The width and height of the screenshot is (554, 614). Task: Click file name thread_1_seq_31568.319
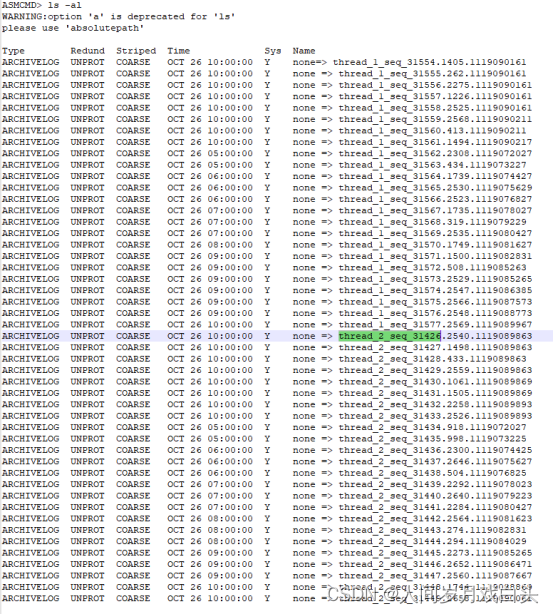[432, 222]
